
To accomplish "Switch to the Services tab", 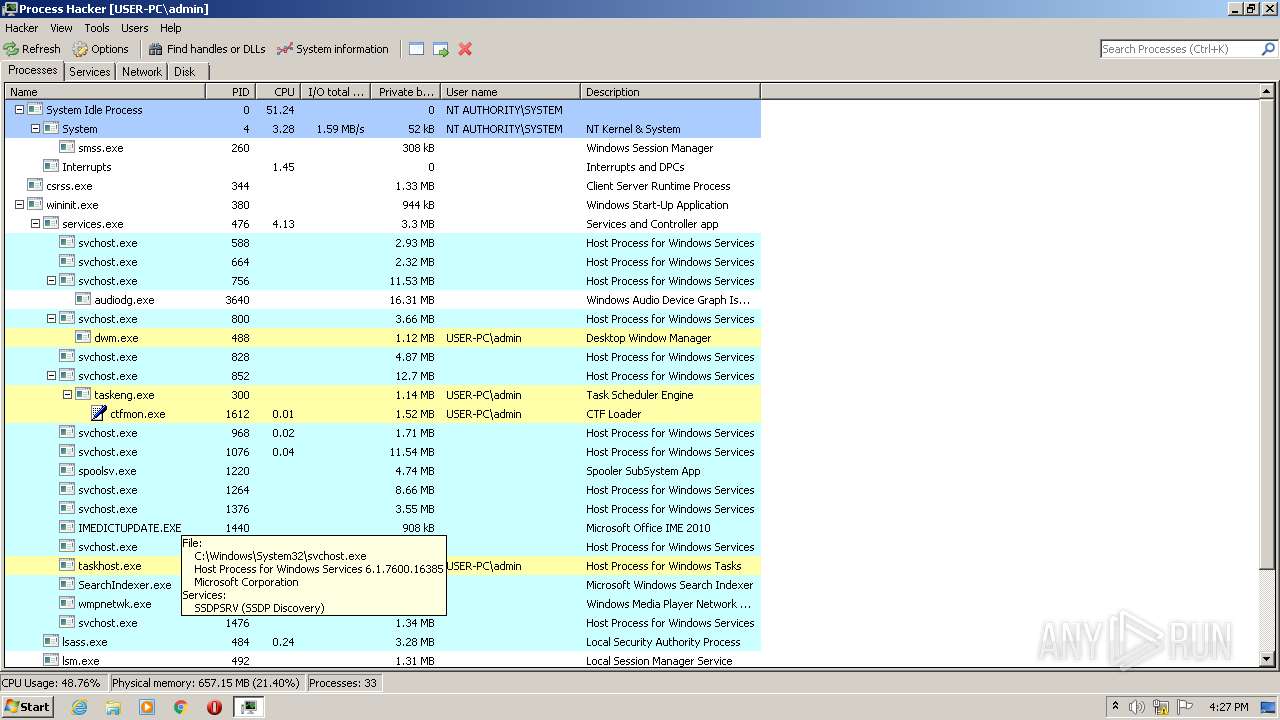I will click(90, 72).
